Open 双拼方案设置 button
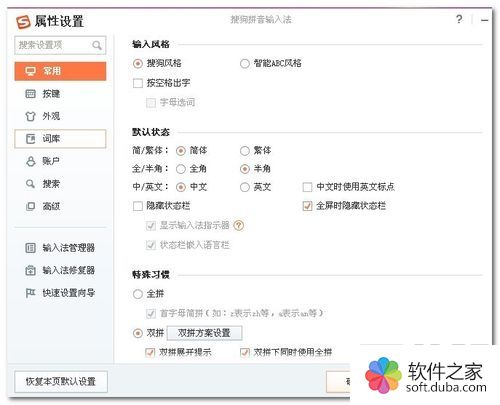The height and width of the screenshot is (405, 500). tap(204, 333)
